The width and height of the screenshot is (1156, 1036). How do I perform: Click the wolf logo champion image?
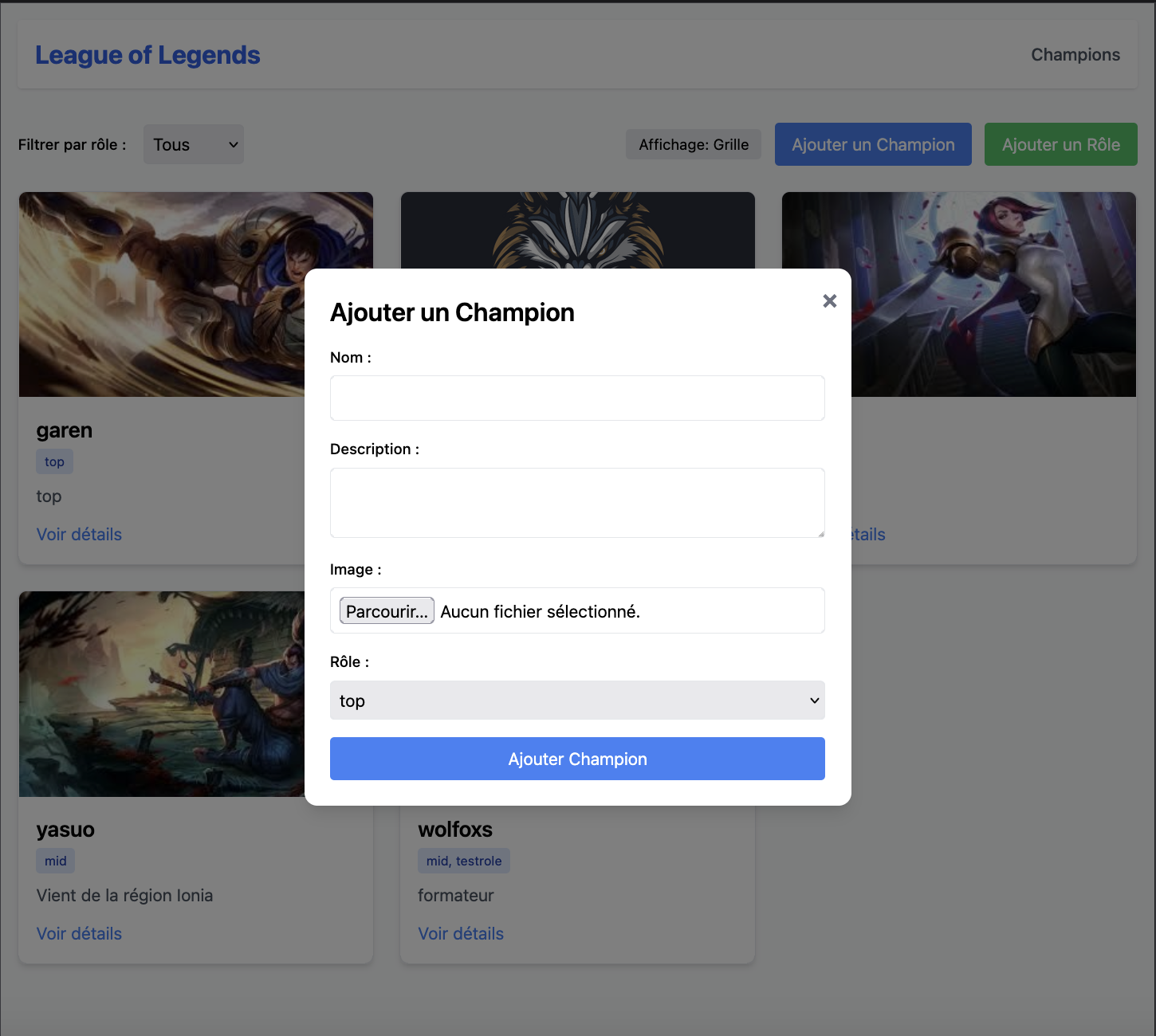click(x=578, y=230)
